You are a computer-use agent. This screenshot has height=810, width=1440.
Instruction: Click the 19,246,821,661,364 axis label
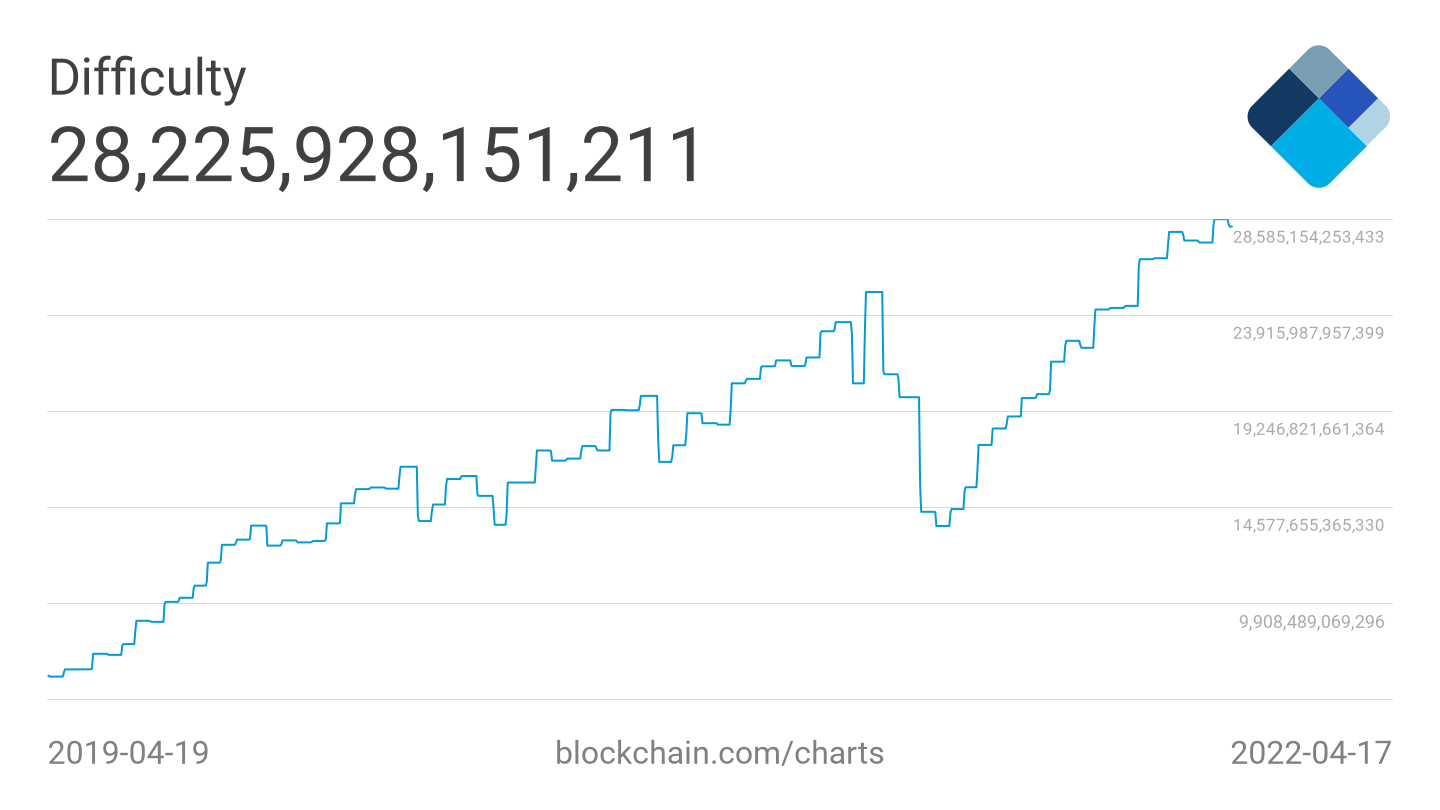click(x=1308, y=429)
